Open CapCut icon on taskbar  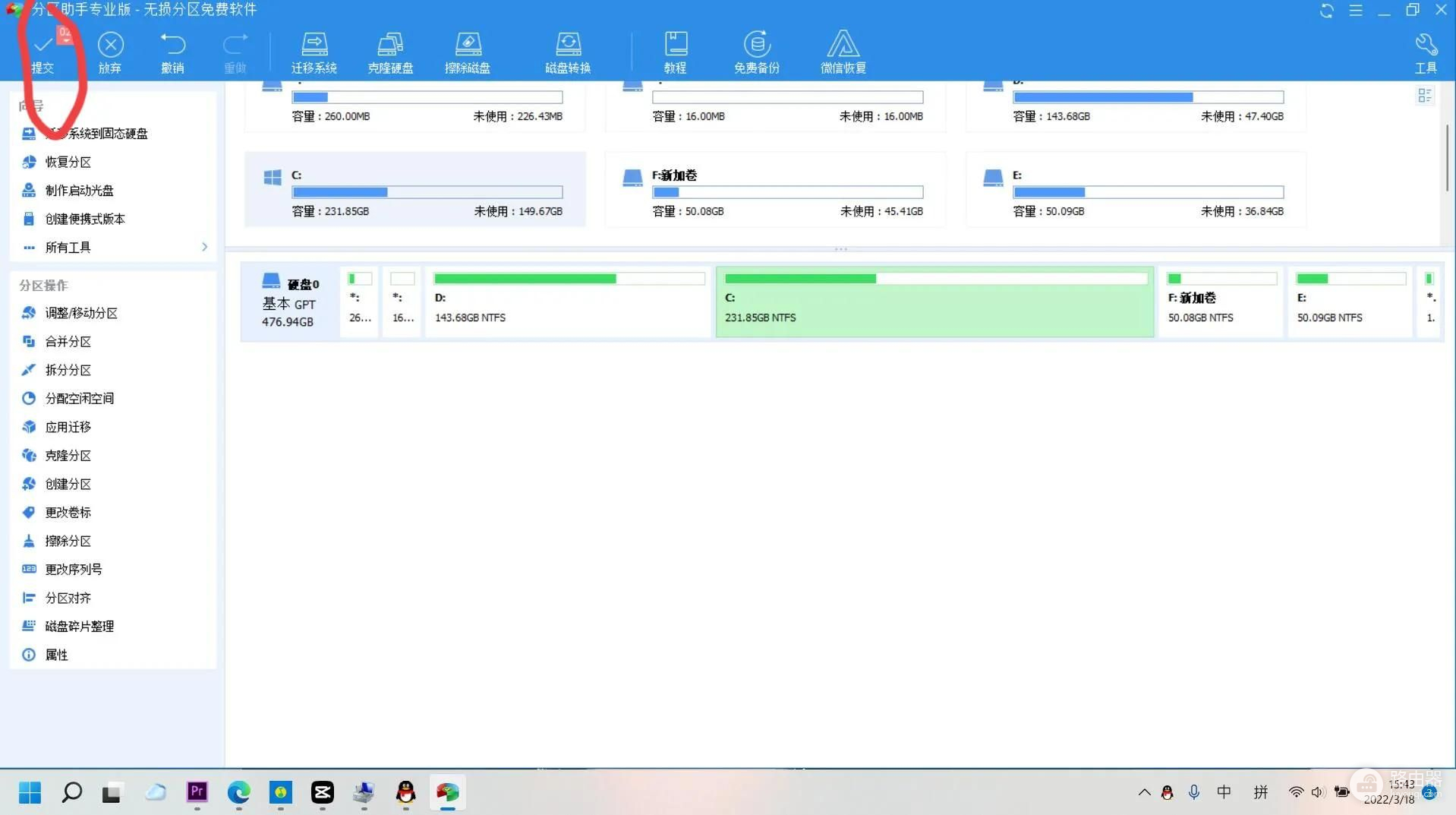(323, 792)
